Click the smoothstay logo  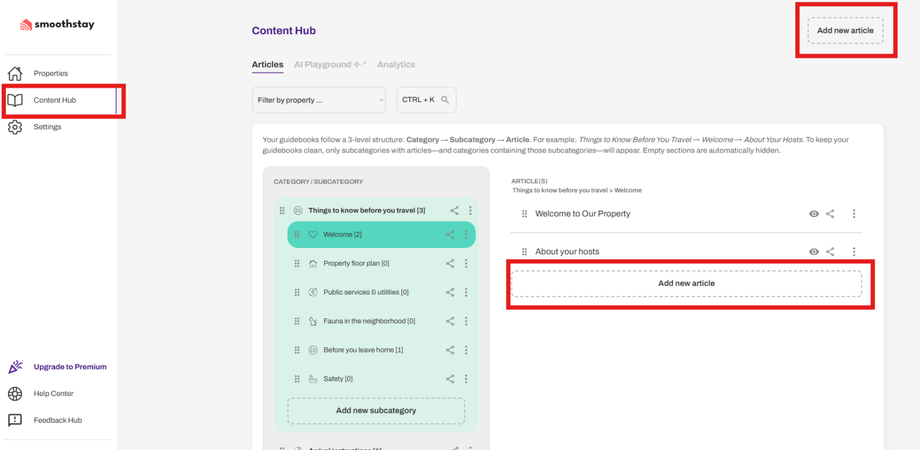pyautogui.click(x=57, y=24)
